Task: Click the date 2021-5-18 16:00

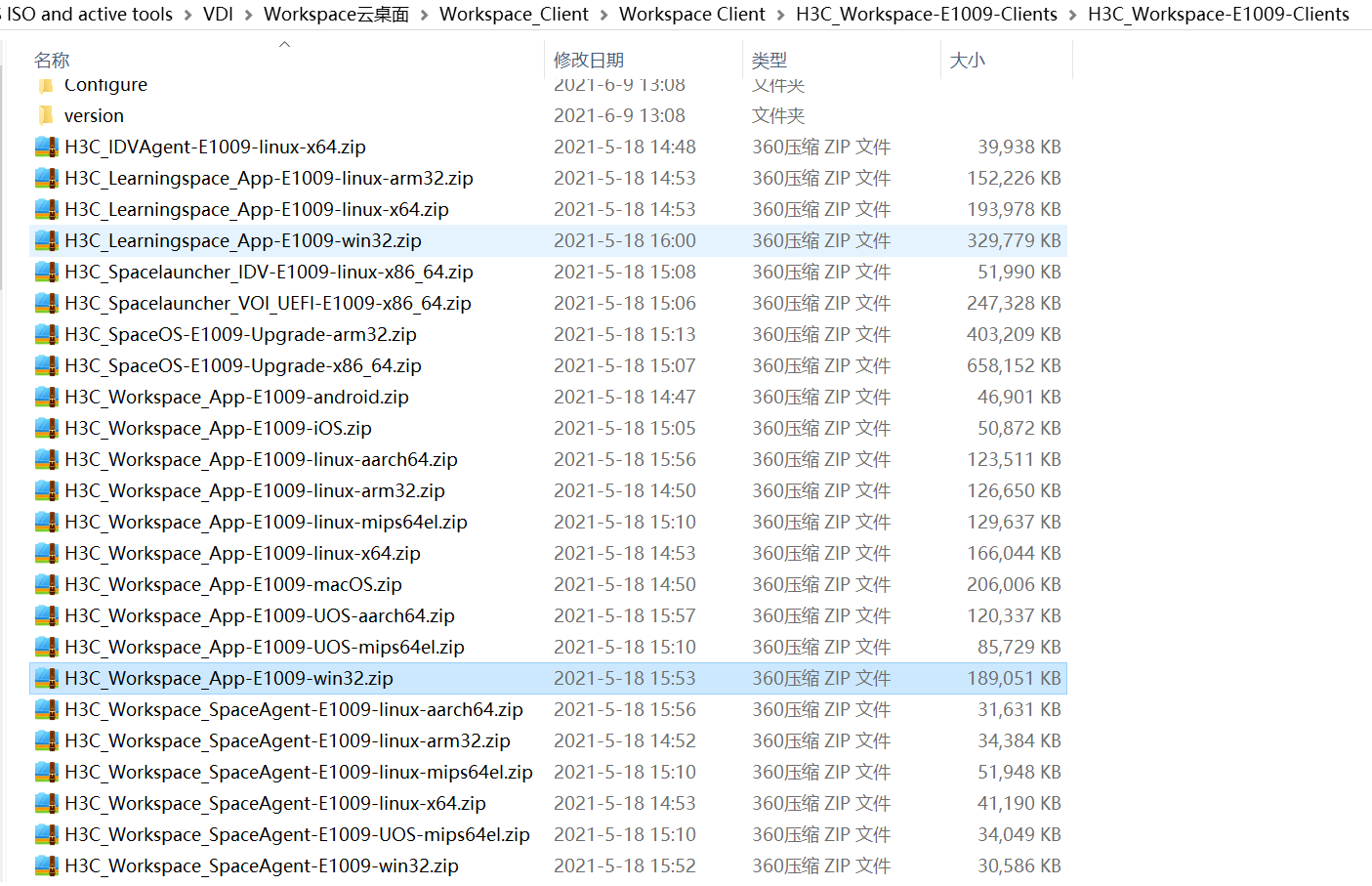Action: 625,240
